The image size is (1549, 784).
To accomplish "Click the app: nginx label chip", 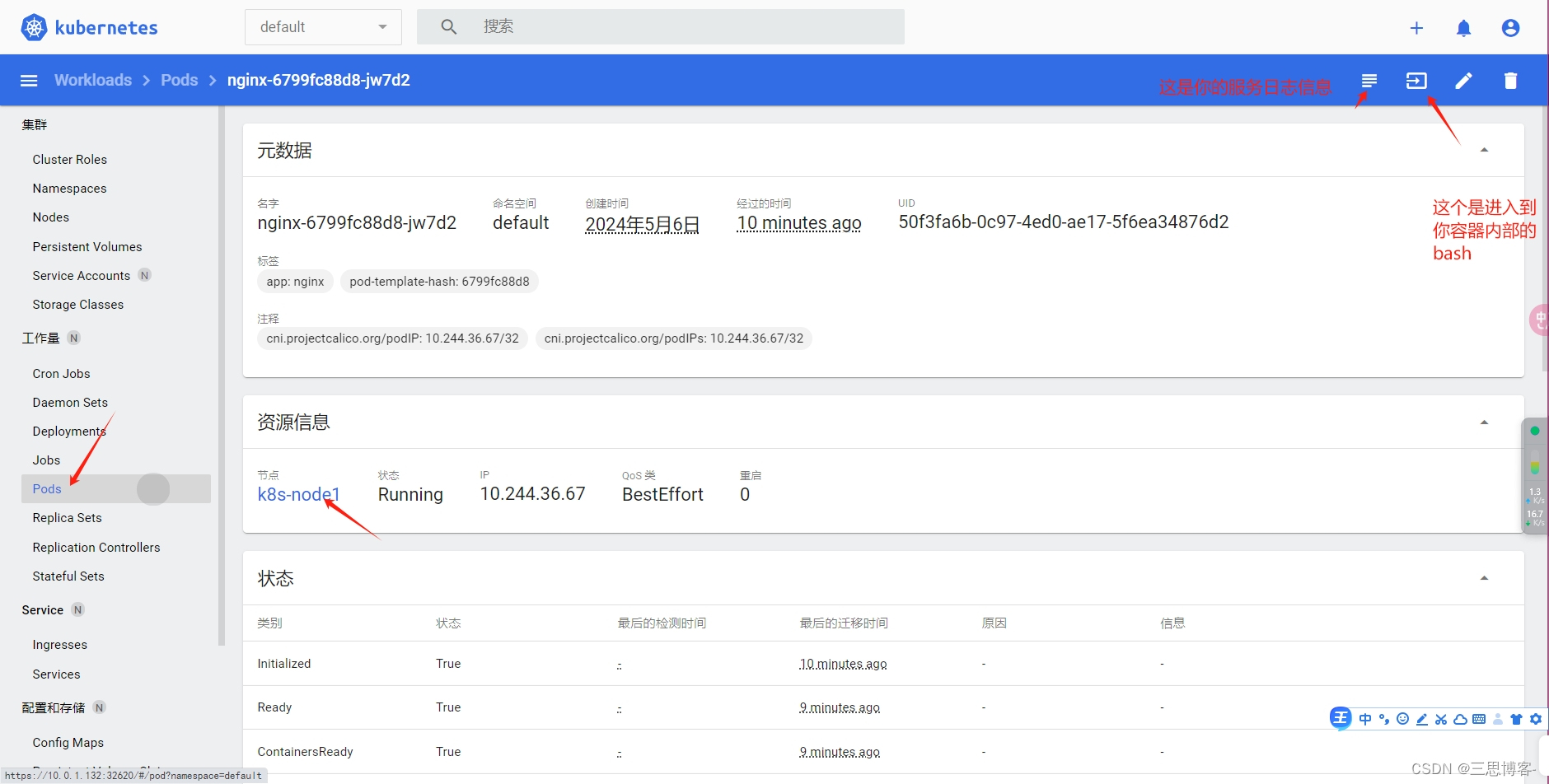I will pyautogui.click(x=295, y=282).
